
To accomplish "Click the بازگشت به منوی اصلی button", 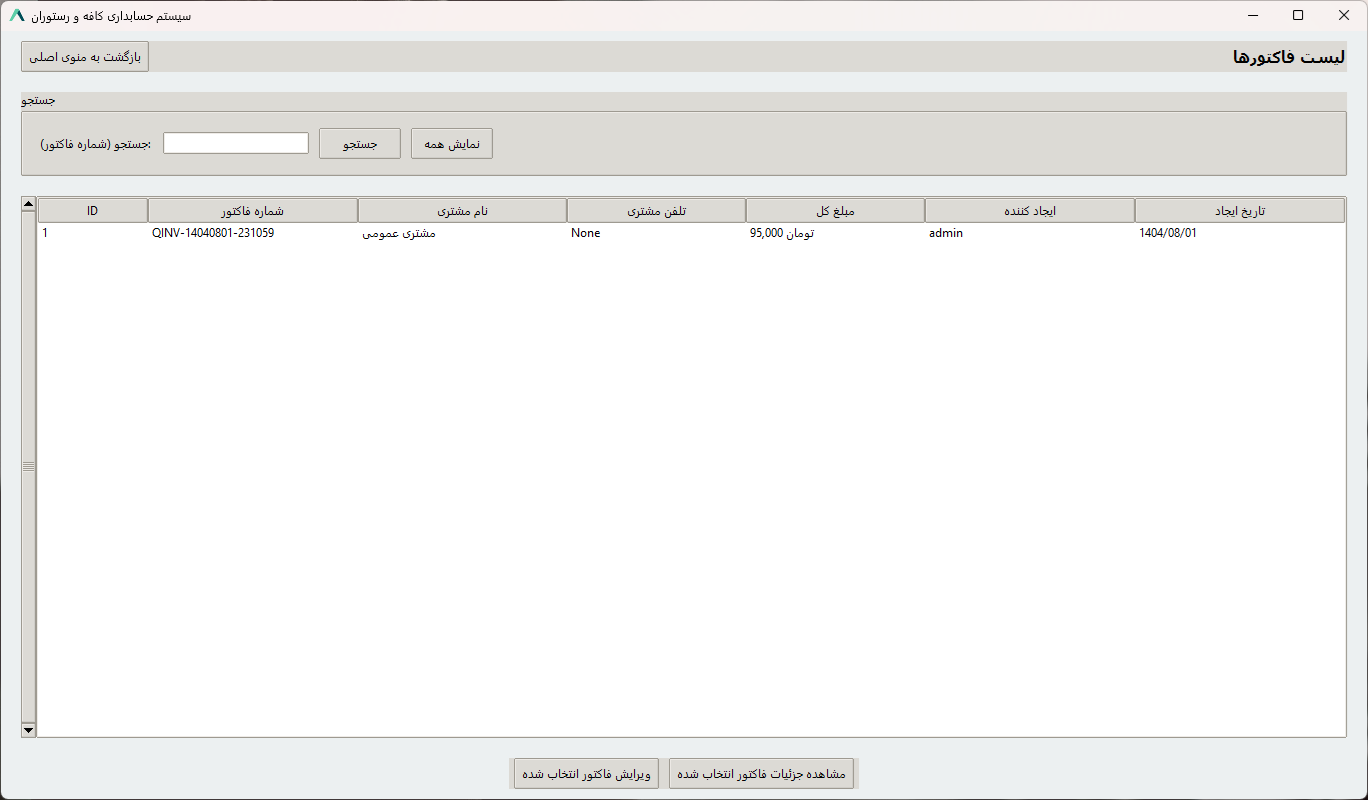I will (85, 56).
